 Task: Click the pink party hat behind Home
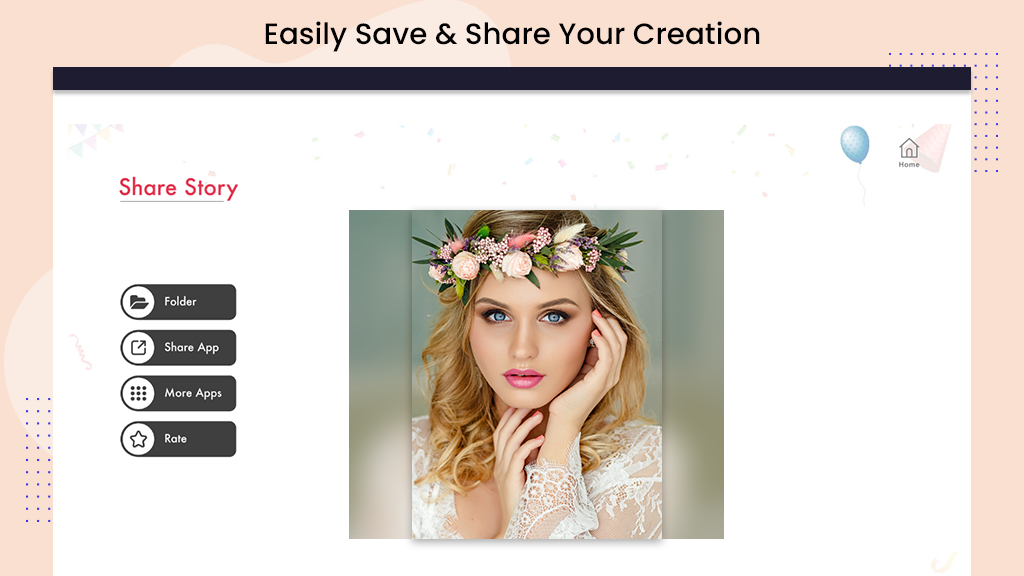[935, 148]
